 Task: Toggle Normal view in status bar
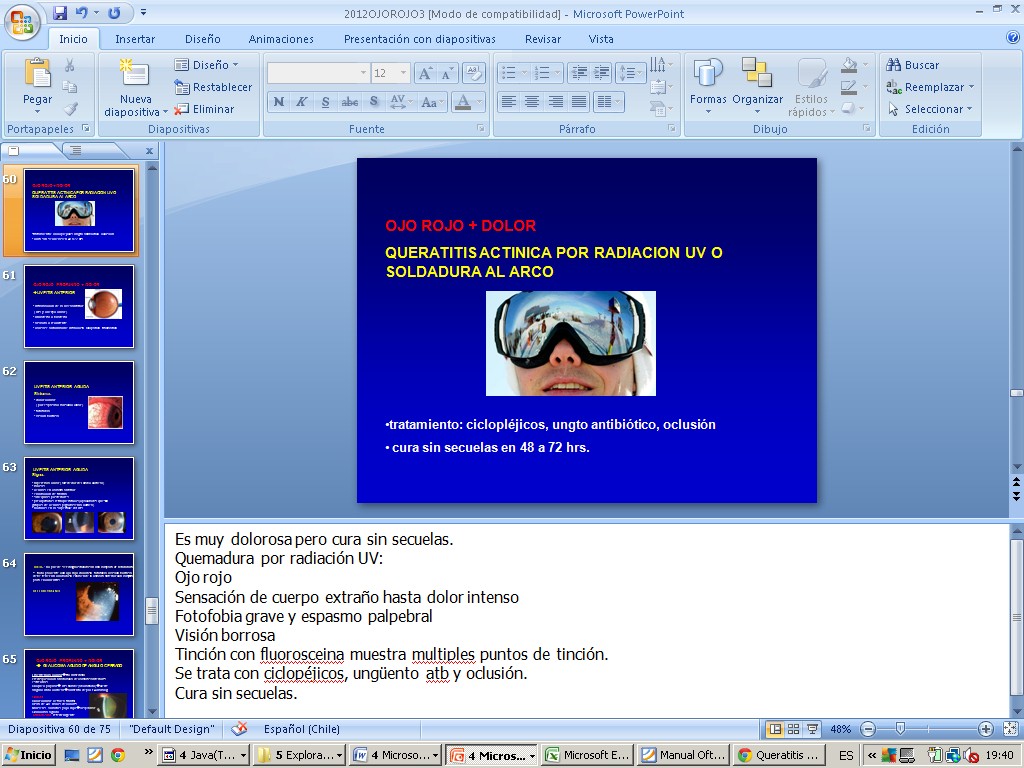(x=774, y=729)
